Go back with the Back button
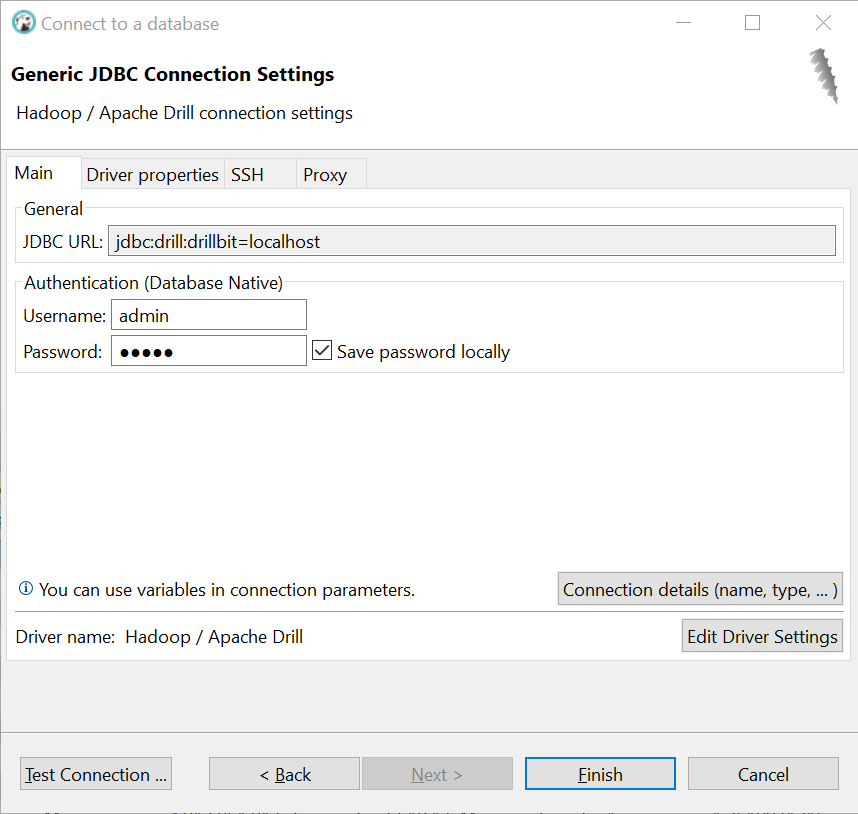The height and width of the screenshot is (814, 858). point(284,773)
